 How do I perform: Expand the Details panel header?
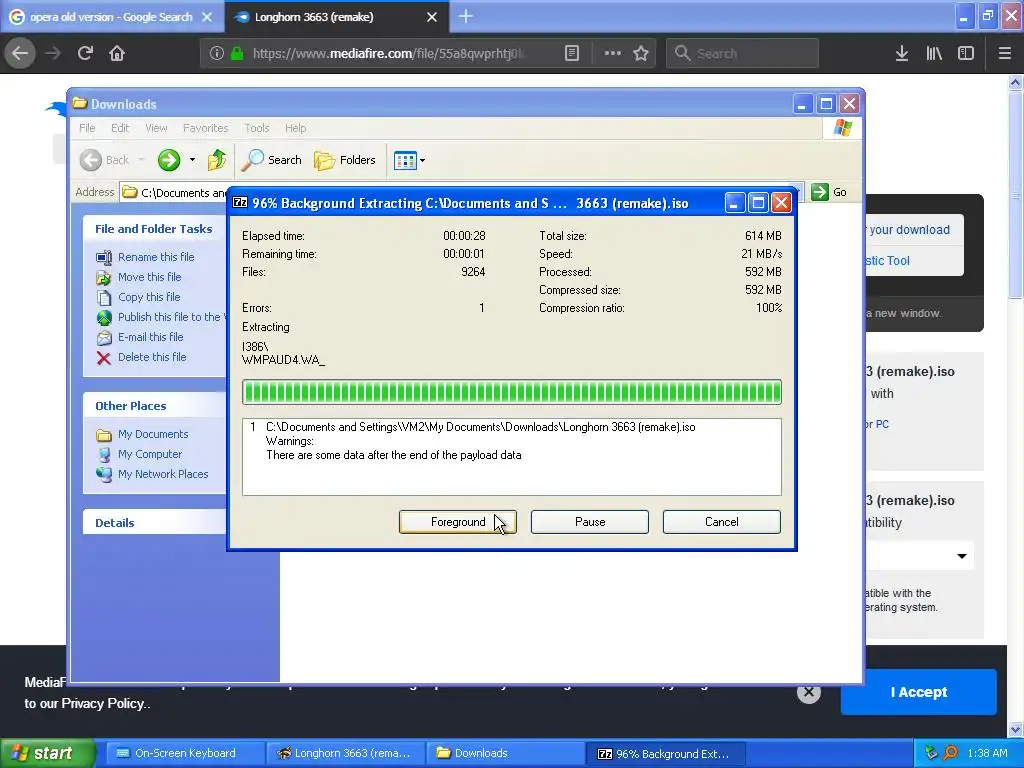[x=155, y=522]
